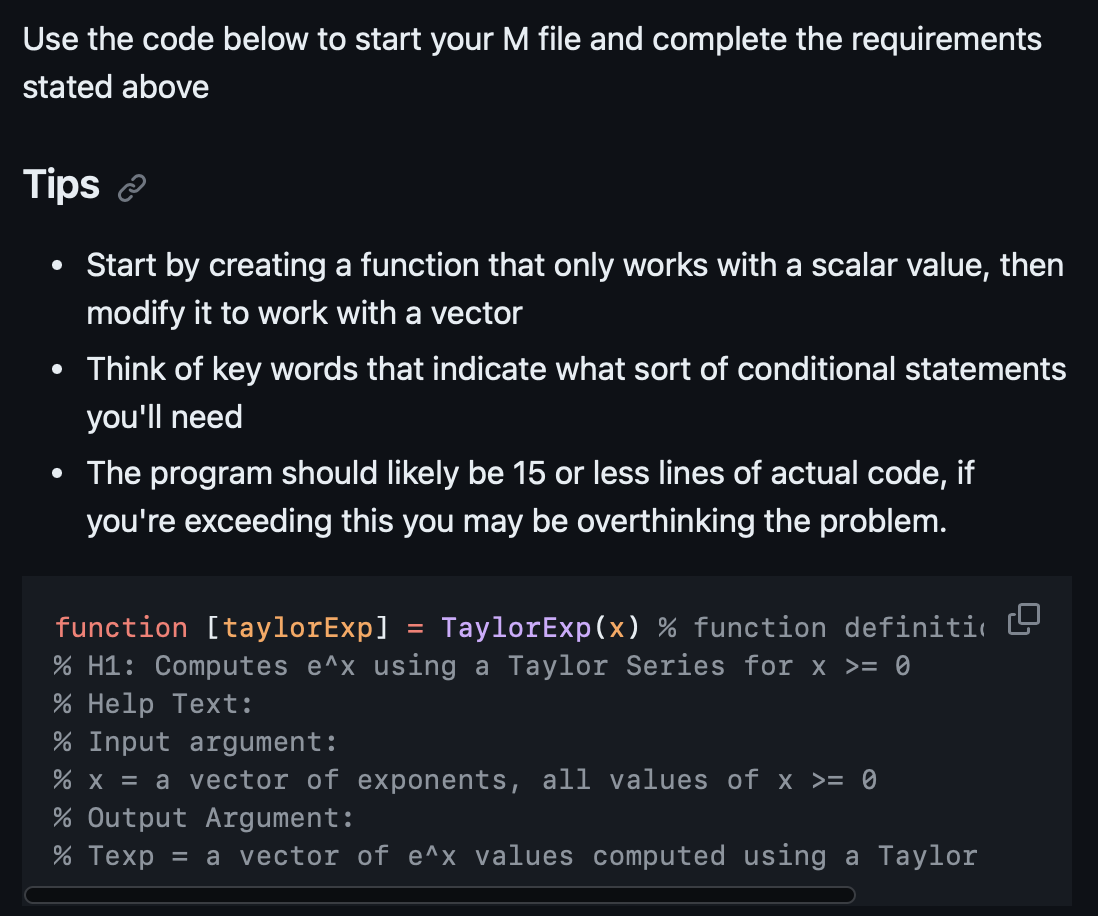This screenshot has width=1098, height=916.
Task: Click the scrollbar track right of the thumb
Action: coord(963,895)
